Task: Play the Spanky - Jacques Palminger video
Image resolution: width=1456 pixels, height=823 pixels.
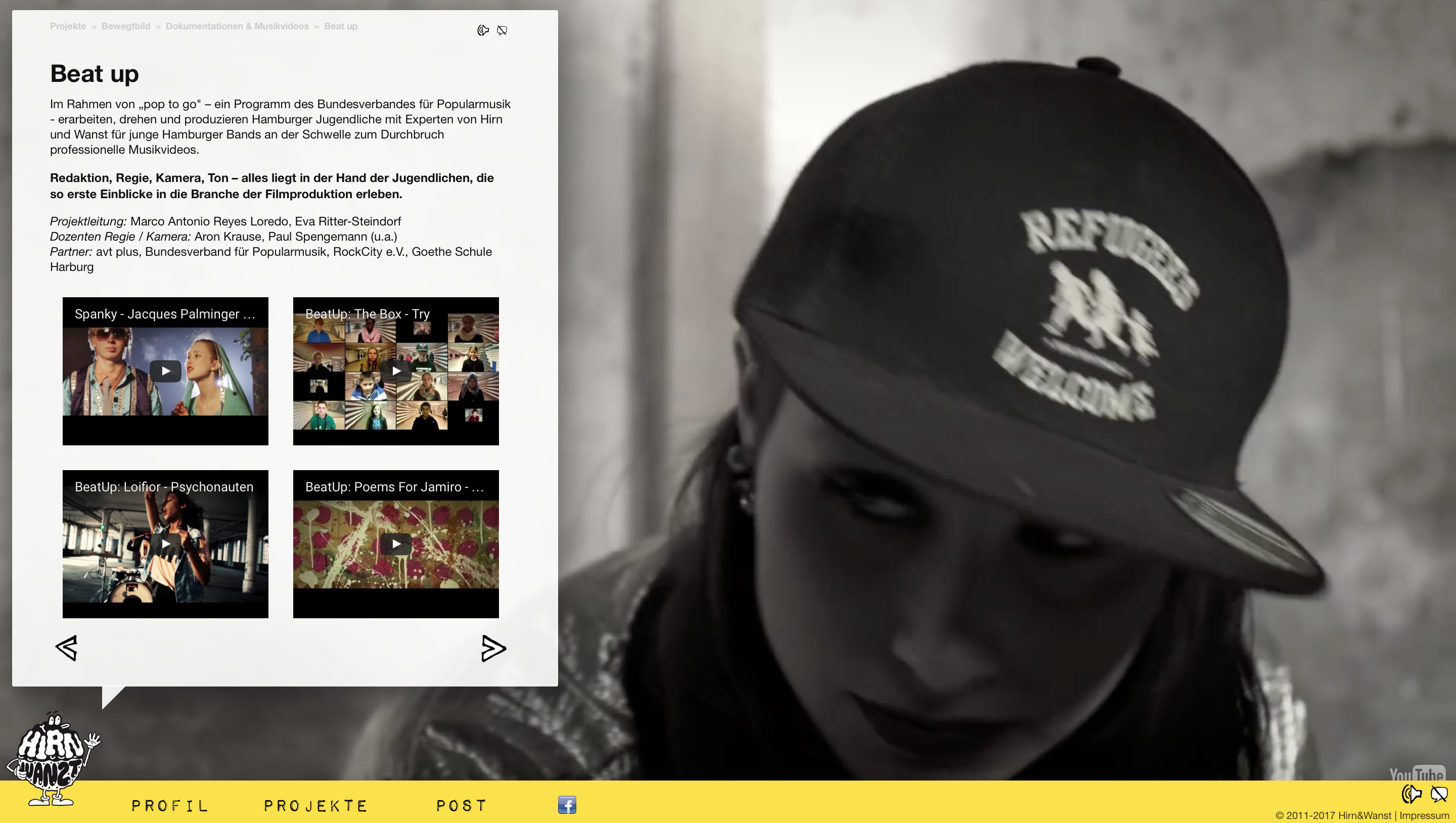Action: [x=166, y=372]
